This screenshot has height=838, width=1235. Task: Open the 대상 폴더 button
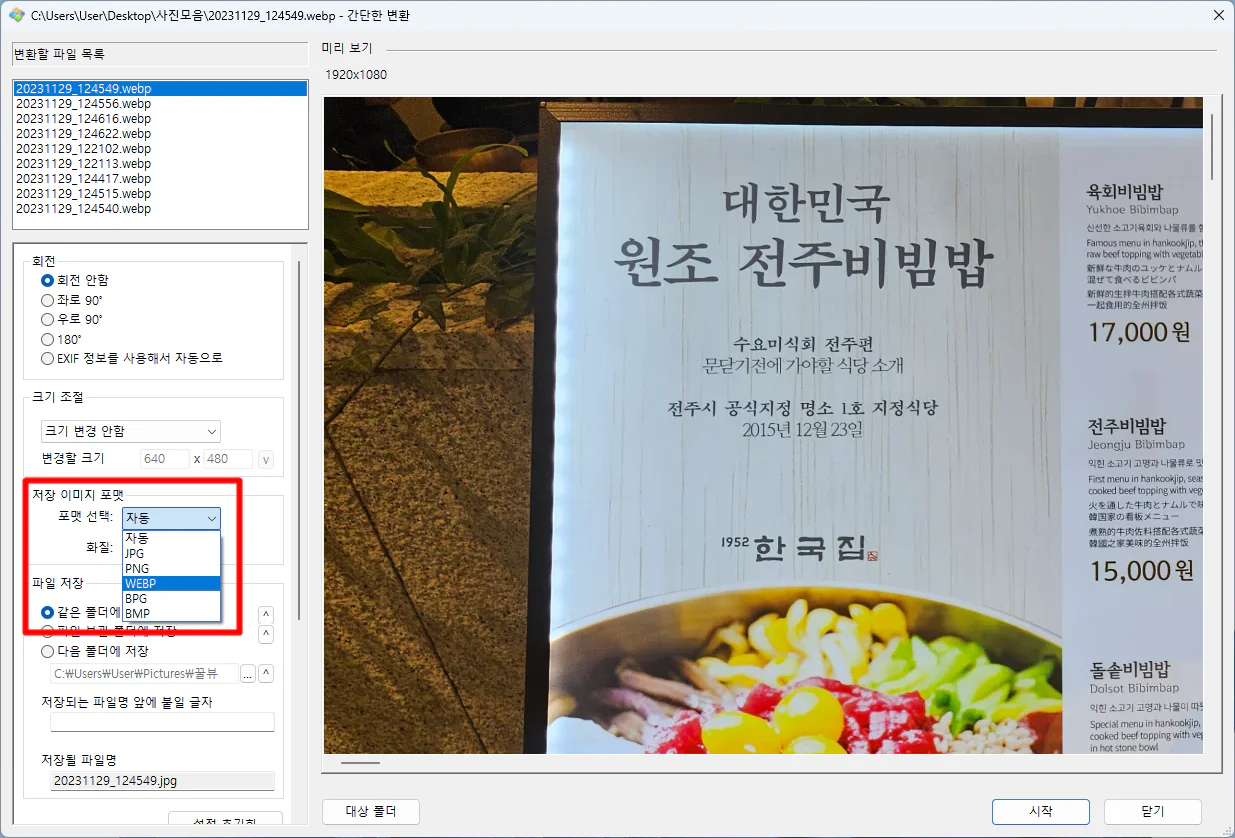coord(371,811)
